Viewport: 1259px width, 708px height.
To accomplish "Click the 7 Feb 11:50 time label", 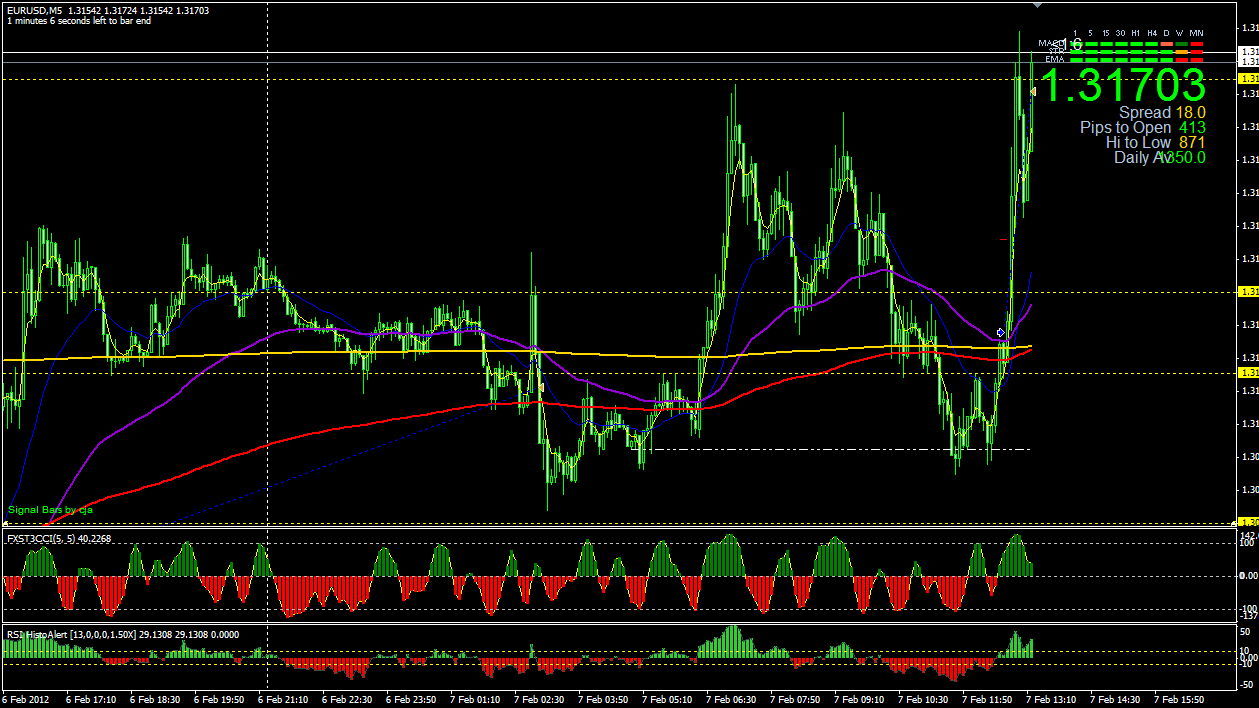I will (987, 700).
